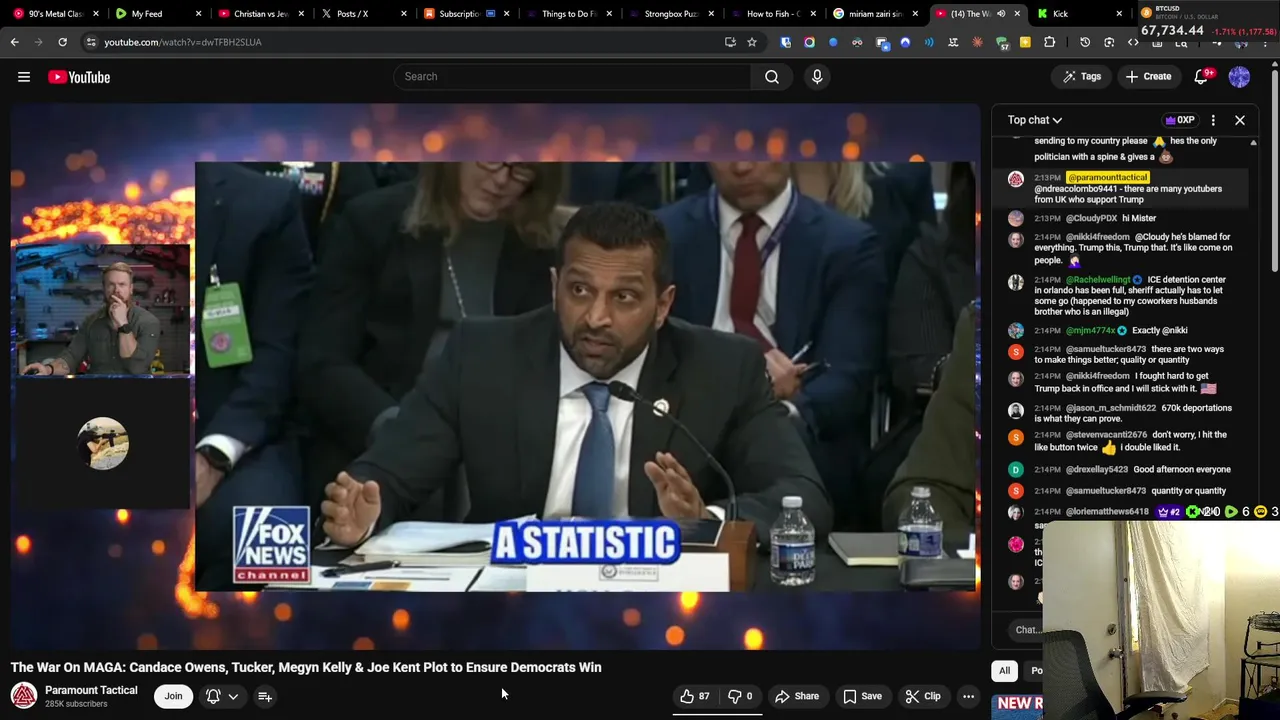The height and width of the screenshot is (720, 1280).
Task: Share the video
Action: tap(797, 696)
